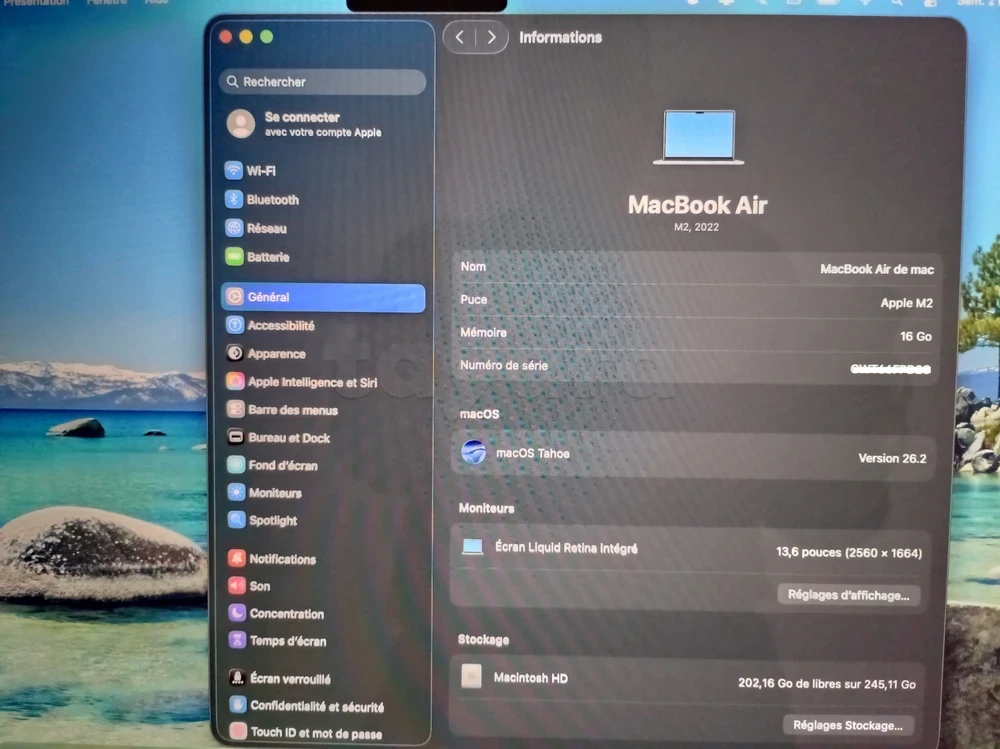Screen dimensions: 1000x749
Task: Click the "16 Go" memory value
Action: pos(916,336)
